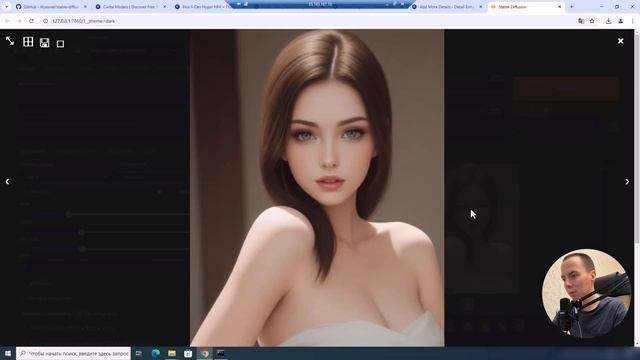This screenshot has height=360, width=640.
Task: Open the Windows Start menu
Action: point(8,353)
